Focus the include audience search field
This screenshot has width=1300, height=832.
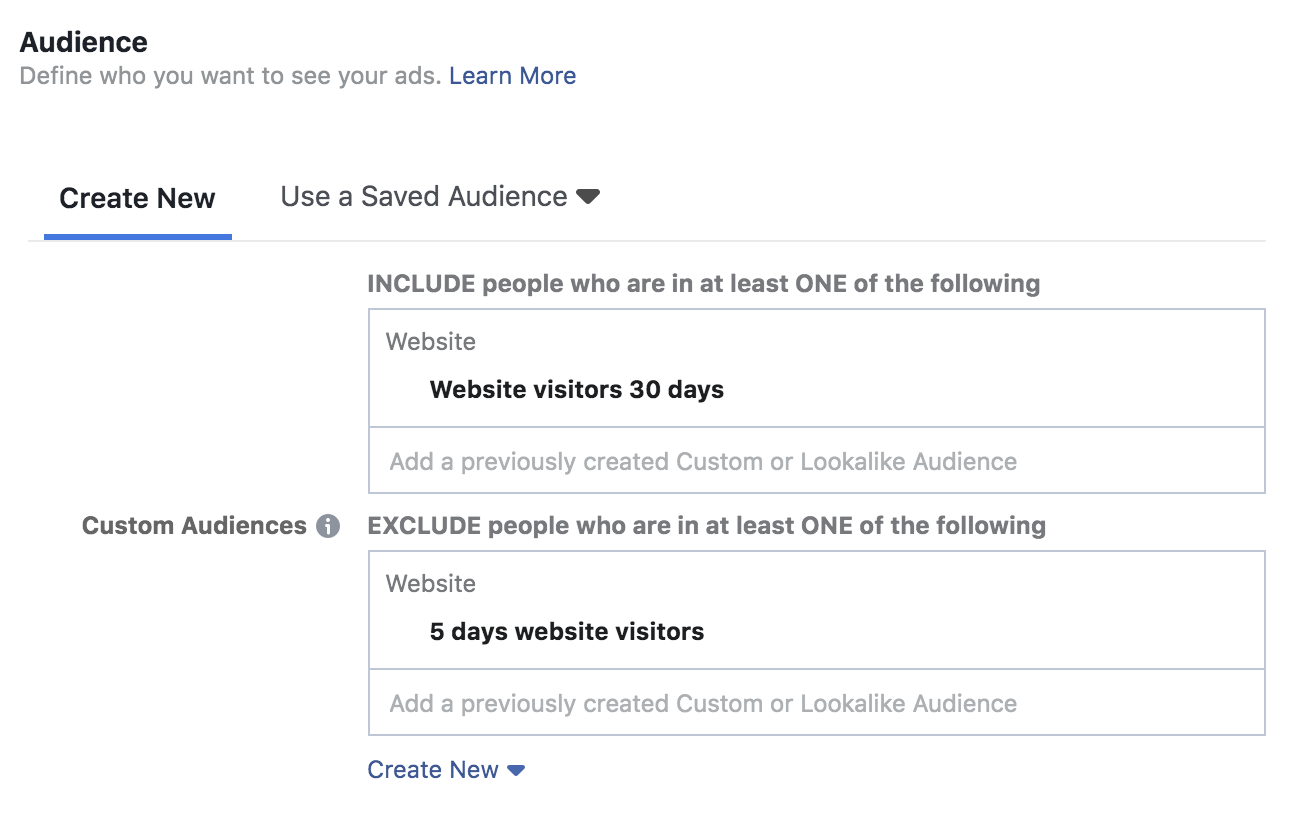click(817, 461)
